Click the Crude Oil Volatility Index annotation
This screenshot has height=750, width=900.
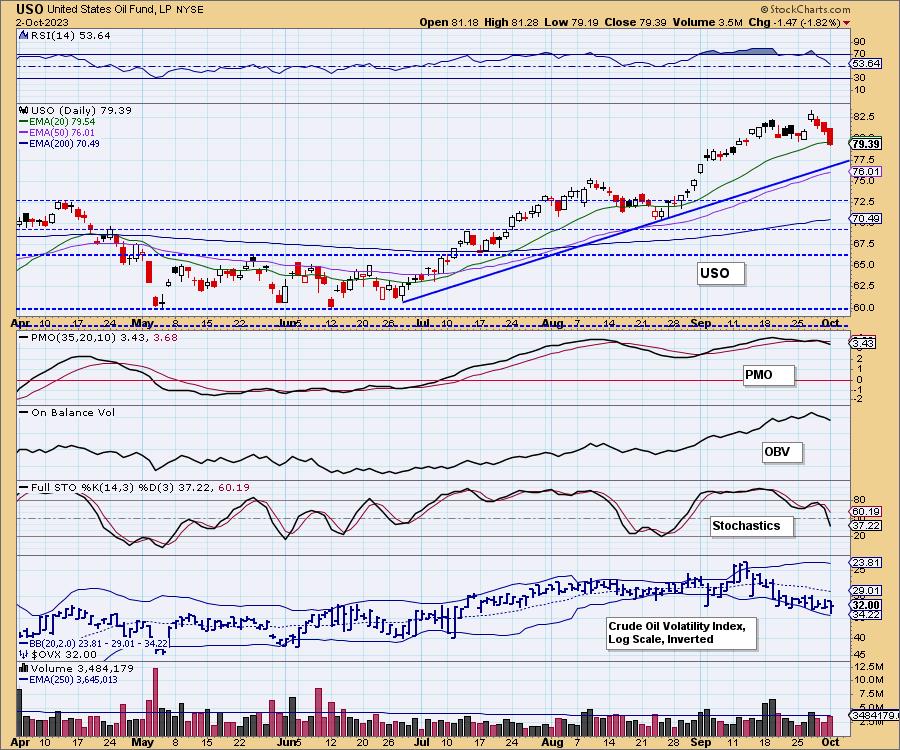(x=681, y=633)
